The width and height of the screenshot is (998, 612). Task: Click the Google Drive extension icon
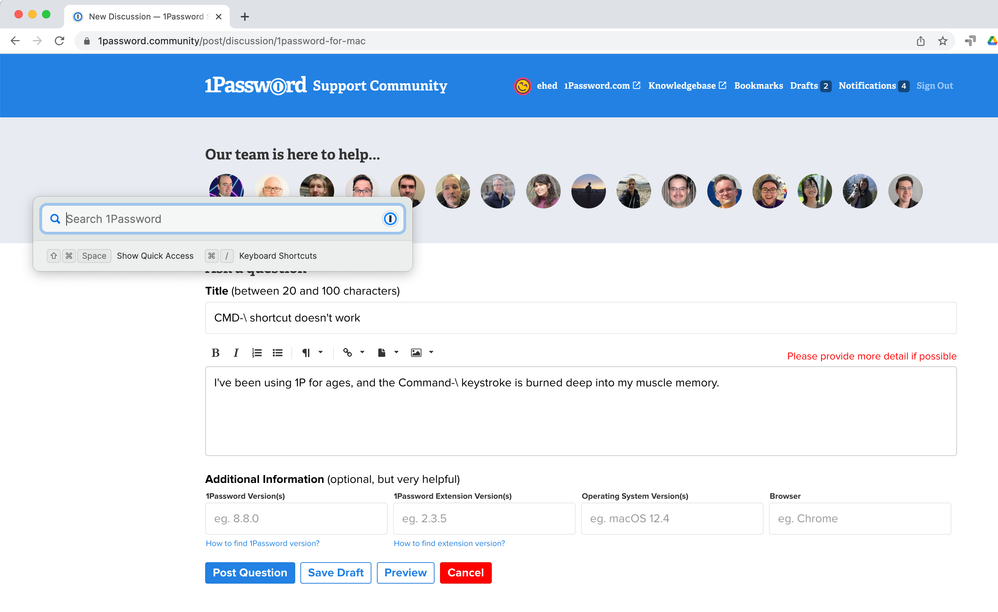[x=992, y=41]
